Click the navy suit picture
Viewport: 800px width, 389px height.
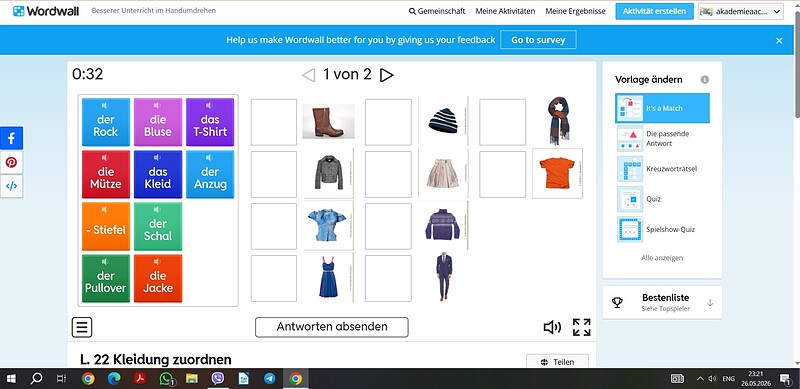pyautogui.click(x=443, y=276)
